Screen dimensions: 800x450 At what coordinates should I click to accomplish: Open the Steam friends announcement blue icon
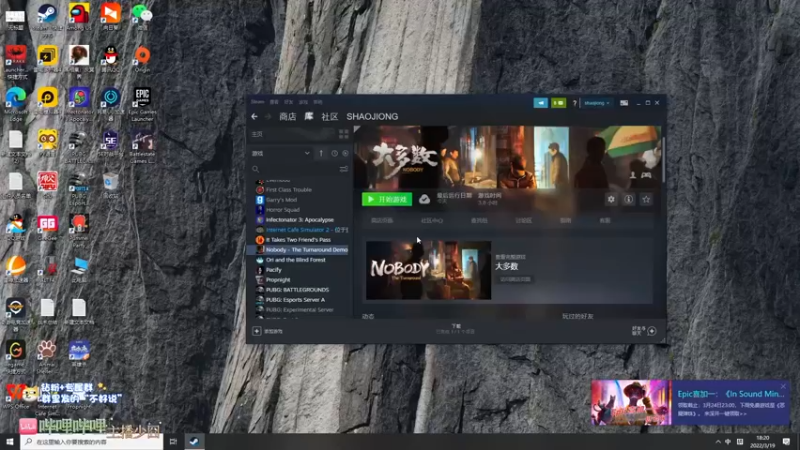click(540, 103)
